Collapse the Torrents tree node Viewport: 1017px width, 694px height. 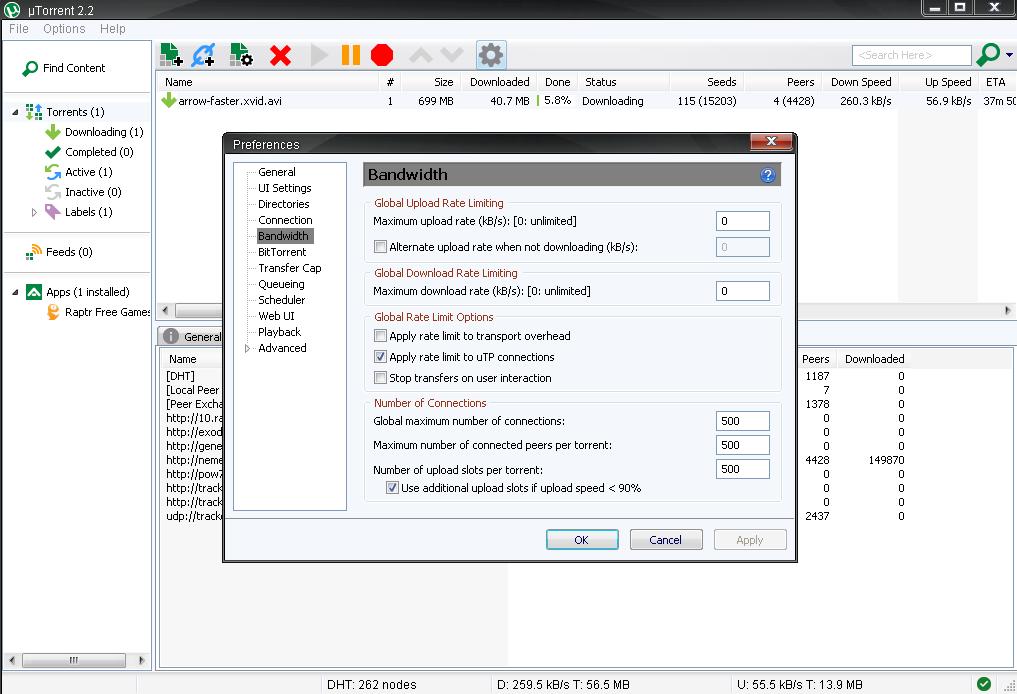coord(16,112)
